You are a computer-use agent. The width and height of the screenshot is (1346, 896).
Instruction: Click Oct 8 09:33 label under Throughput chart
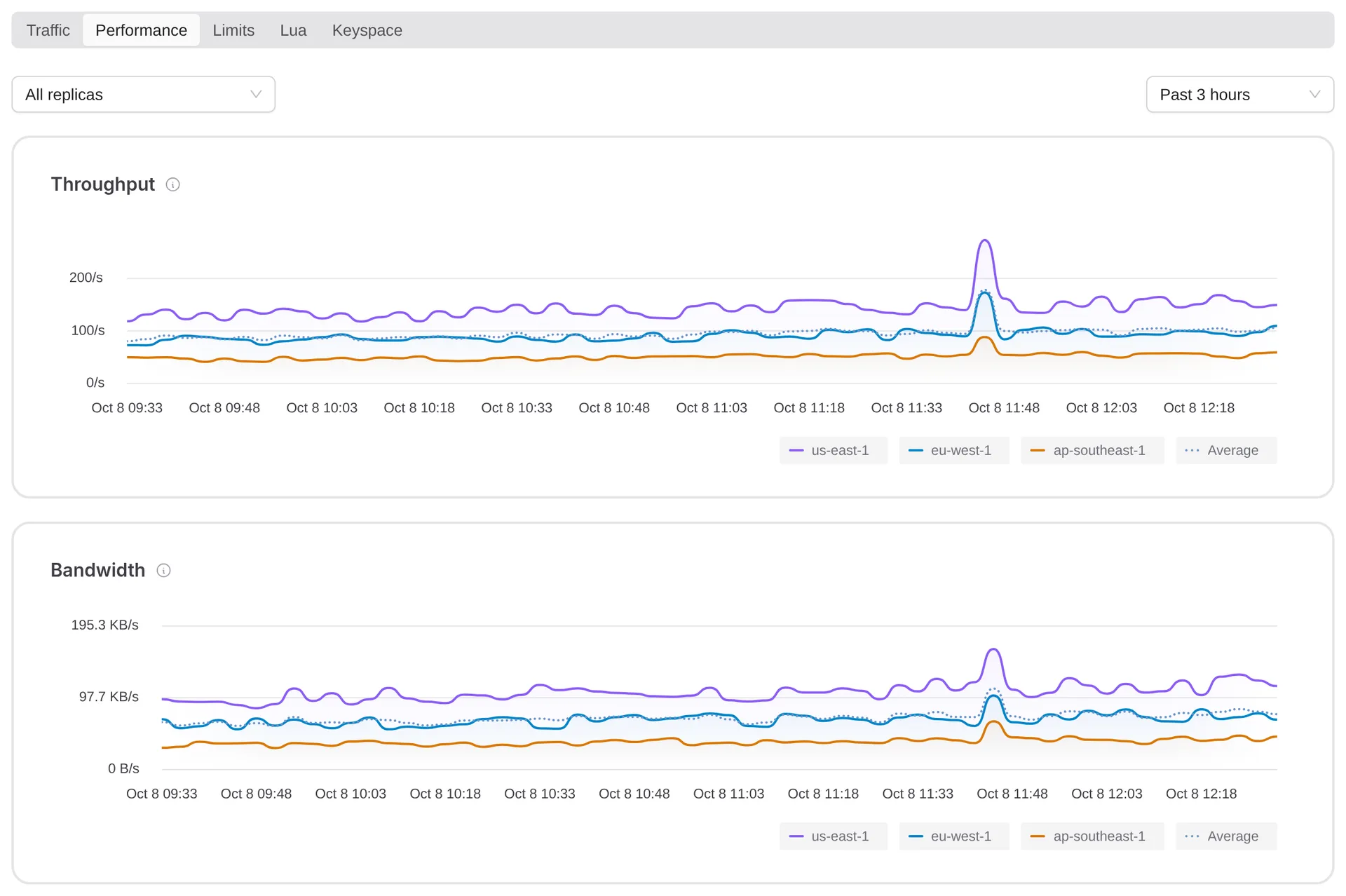coord(127,408)
